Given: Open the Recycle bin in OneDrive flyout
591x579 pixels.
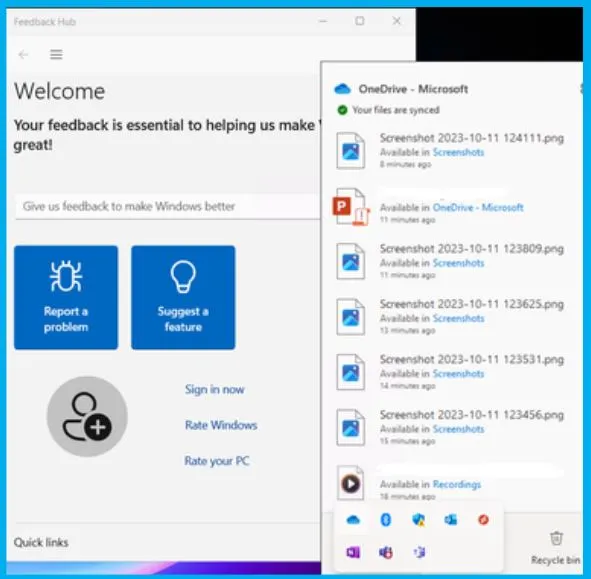Looking at the screenshot, I should click(556, 548).
